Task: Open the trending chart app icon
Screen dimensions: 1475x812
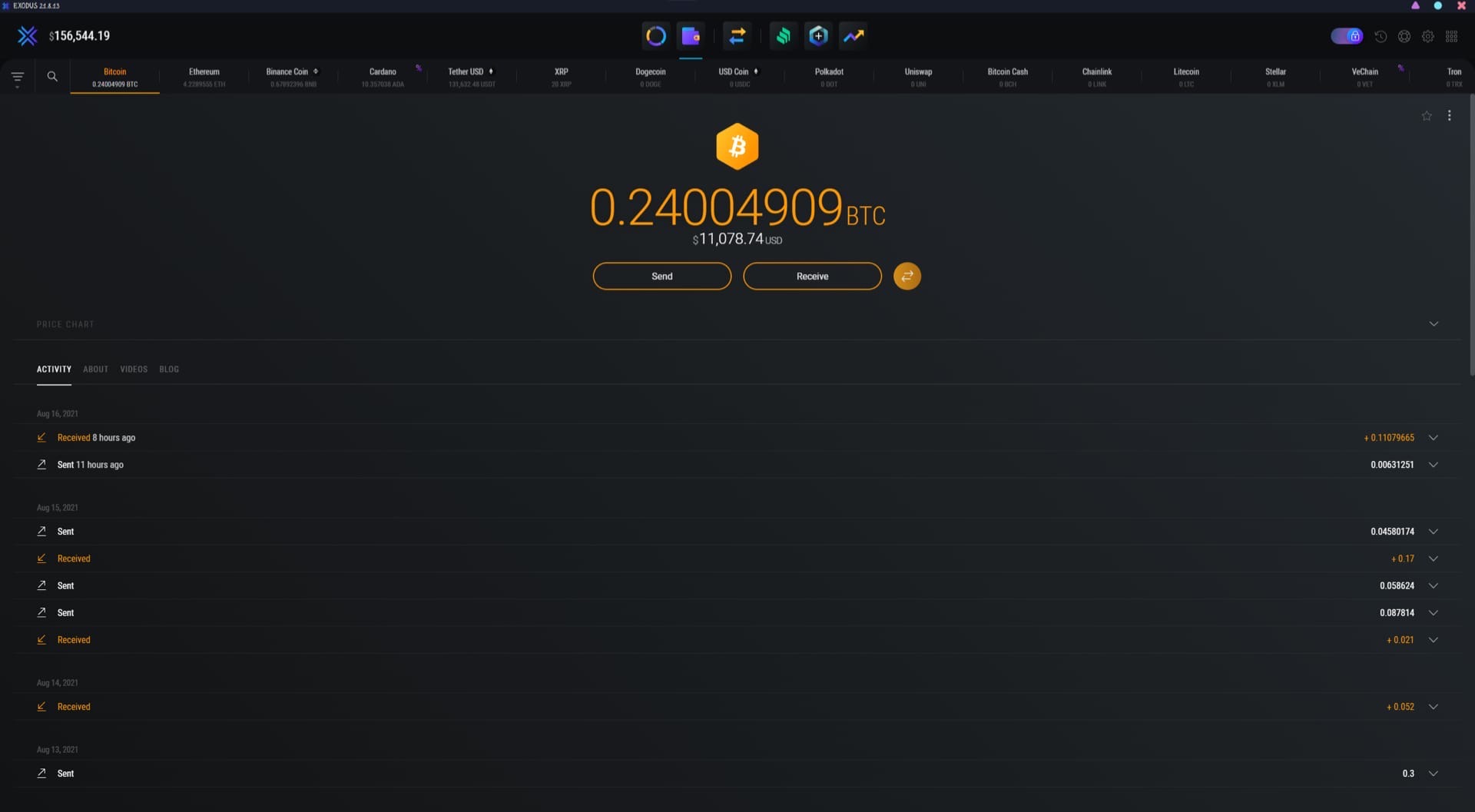Action: pos(854,36)
